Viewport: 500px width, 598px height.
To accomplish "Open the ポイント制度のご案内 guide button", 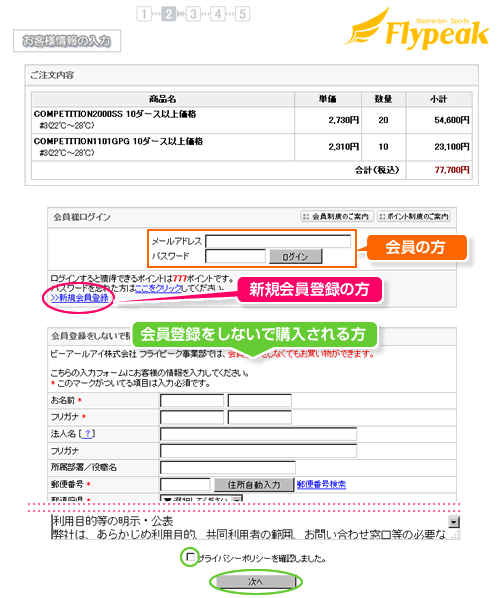I will click(414, 217).
